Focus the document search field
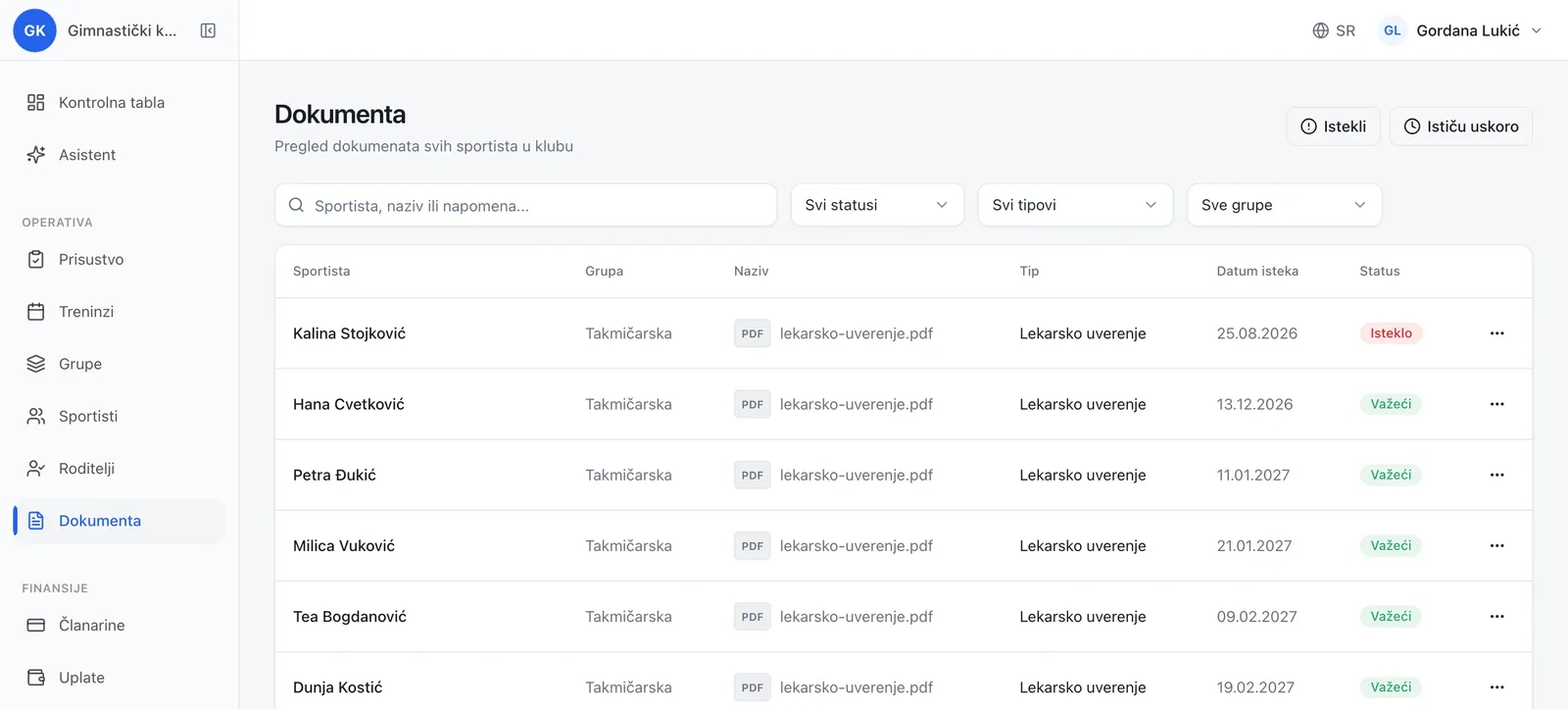The width and height of the screenshot is (1568, 709). 525,205
